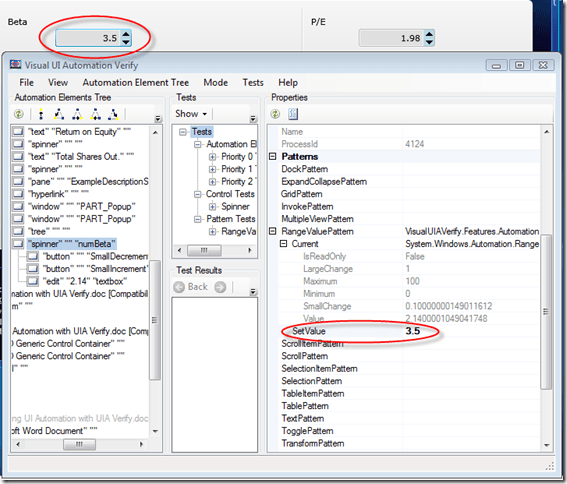The image size is (567, 484).
Task: Select the "pane" ExampleDescriptionS tree element
Action: click(88, 182)
